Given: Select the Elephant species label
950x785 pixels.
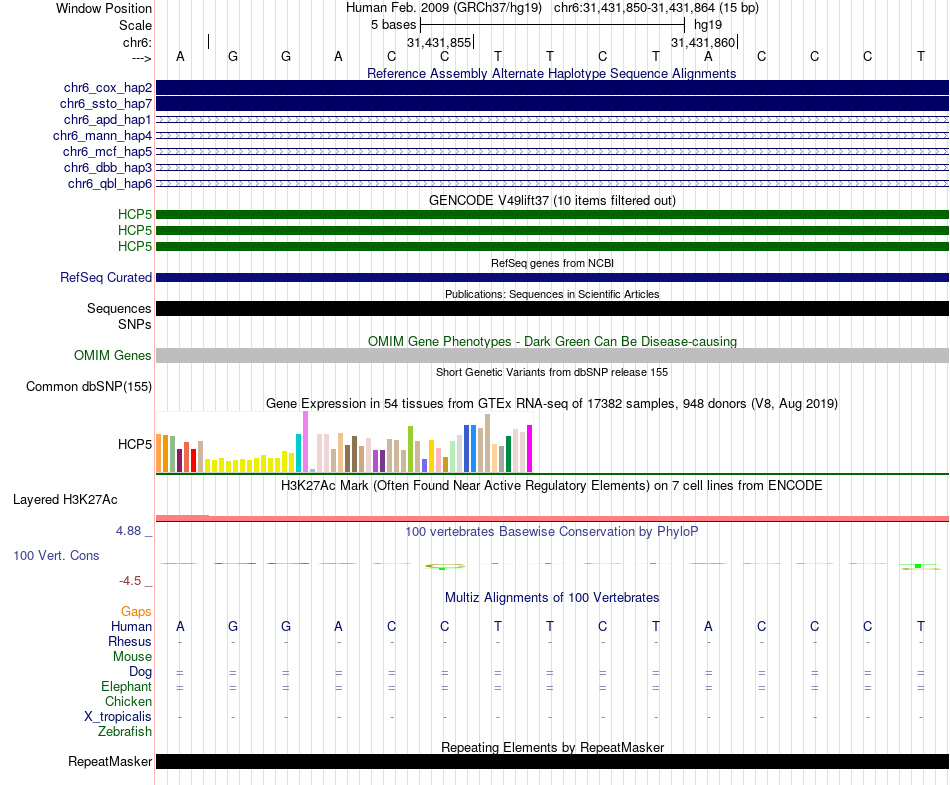Looking at the screenshot, I should tap(126, 686).
